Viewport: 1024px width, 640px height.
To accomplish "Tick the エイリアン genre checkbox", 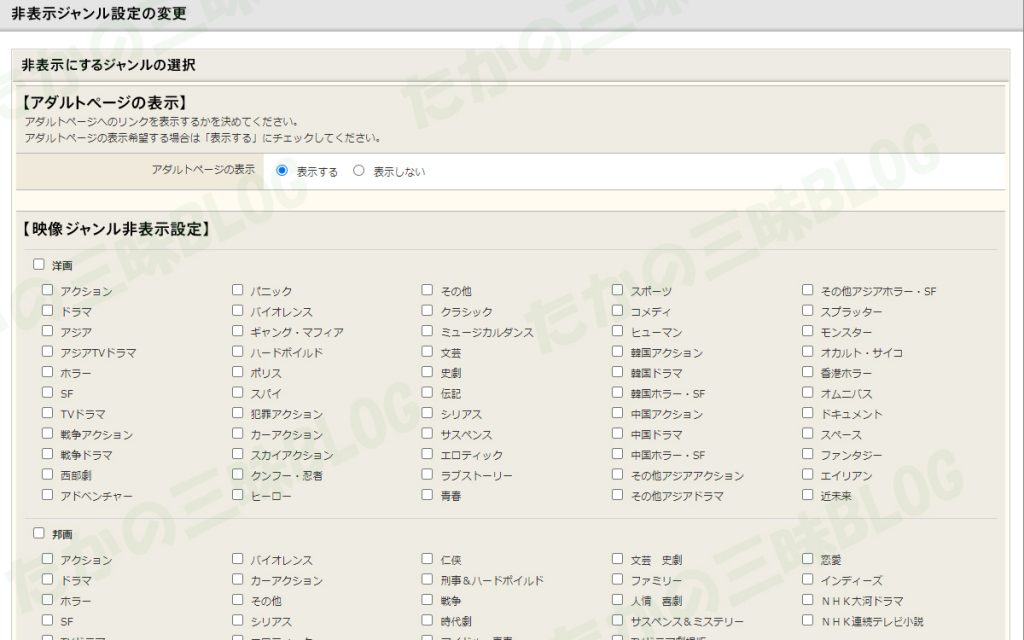I will 807,474.
